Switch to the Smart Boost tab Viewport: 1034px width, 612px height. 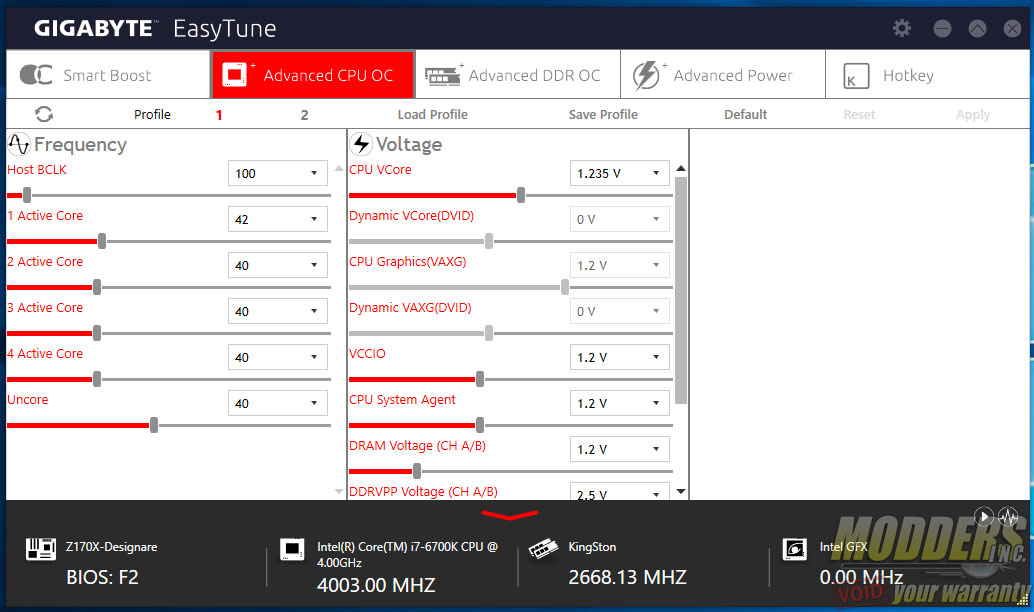pos(108,75)
